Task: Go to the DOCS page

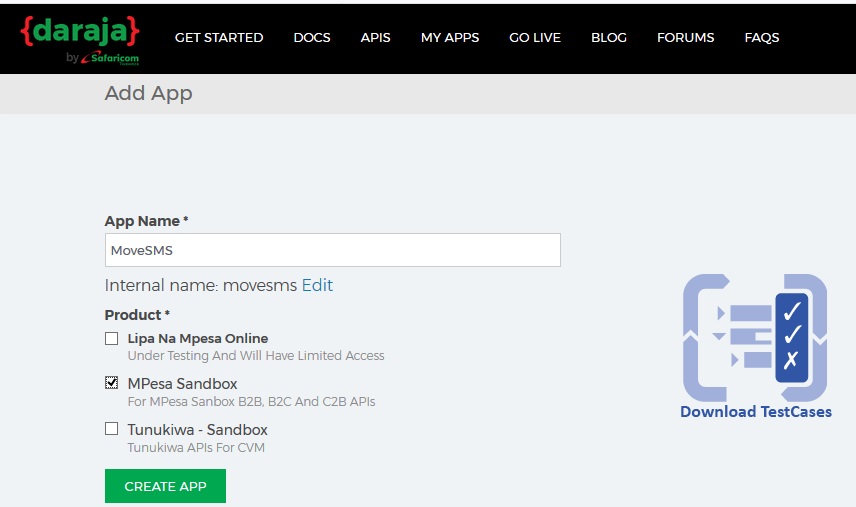Action: pyautogui.click(x=312, y=38)
